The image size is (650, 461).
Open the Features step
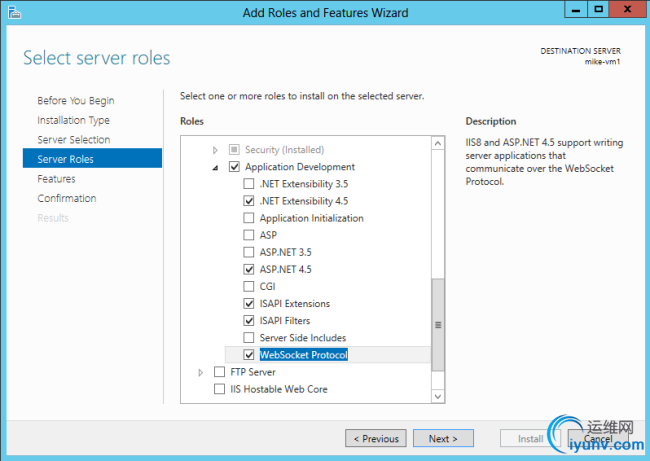56,179
